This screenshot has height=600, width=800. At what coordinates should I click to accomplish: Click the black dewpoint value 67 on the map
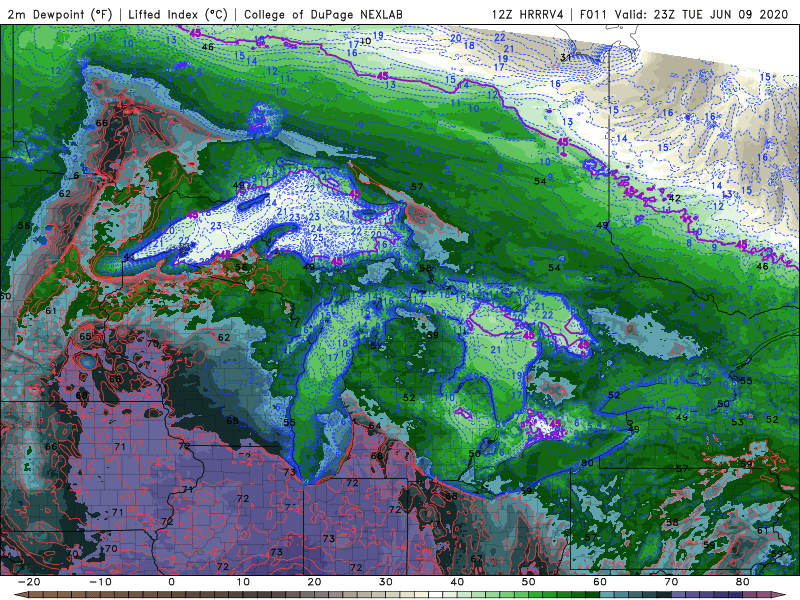[x=477, y=559]
